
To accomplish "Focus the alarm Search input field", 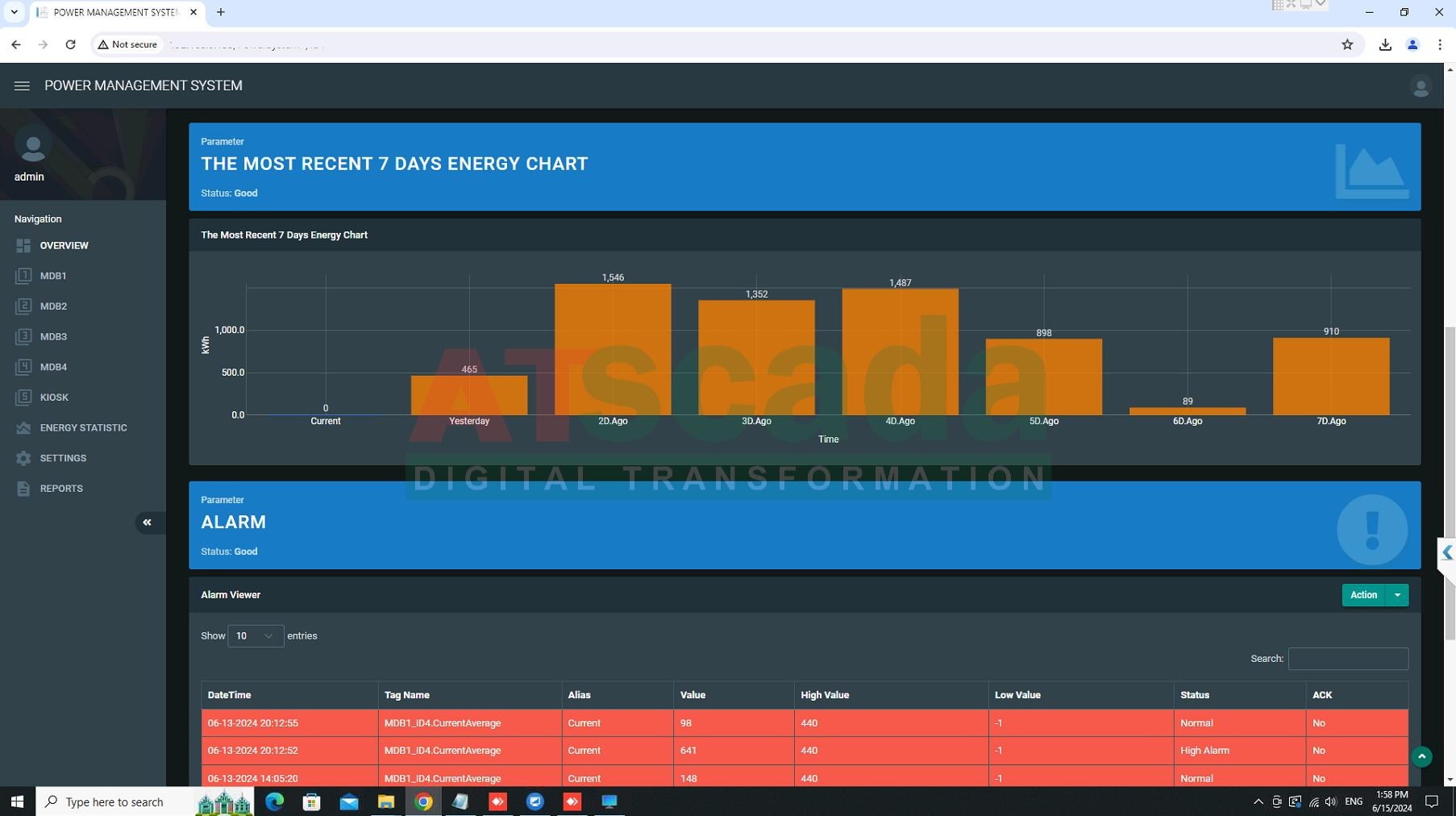I will [1347, 659].
